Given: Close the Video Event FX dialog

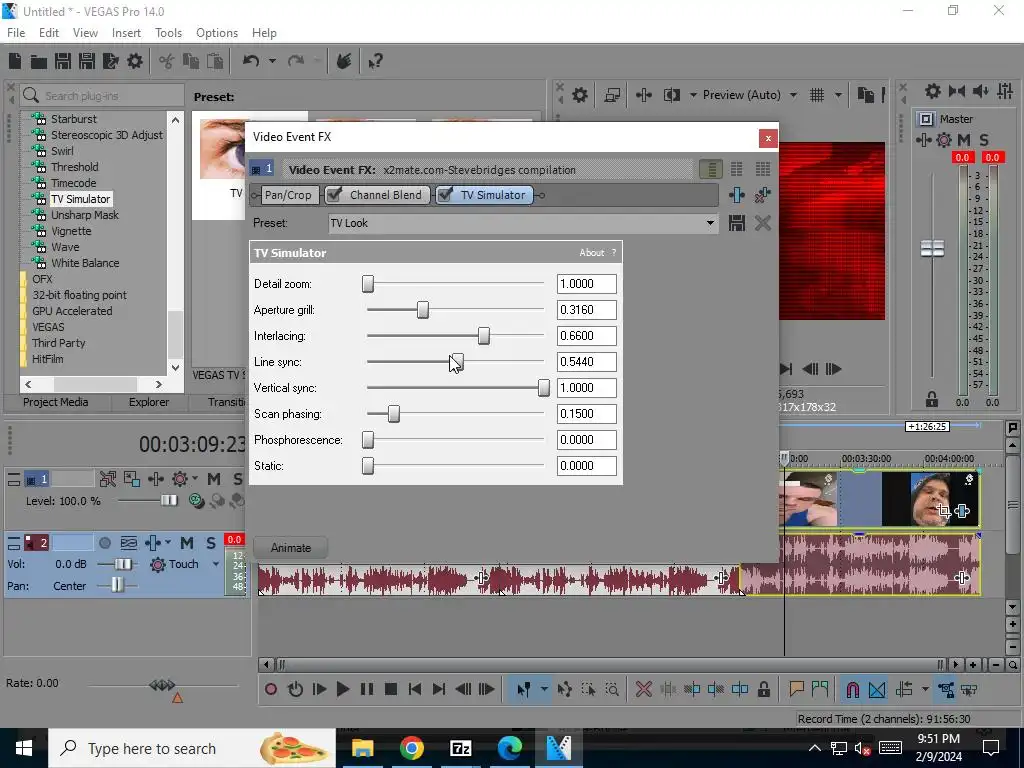Looking at the screenshot, I should tap(768, 138).
